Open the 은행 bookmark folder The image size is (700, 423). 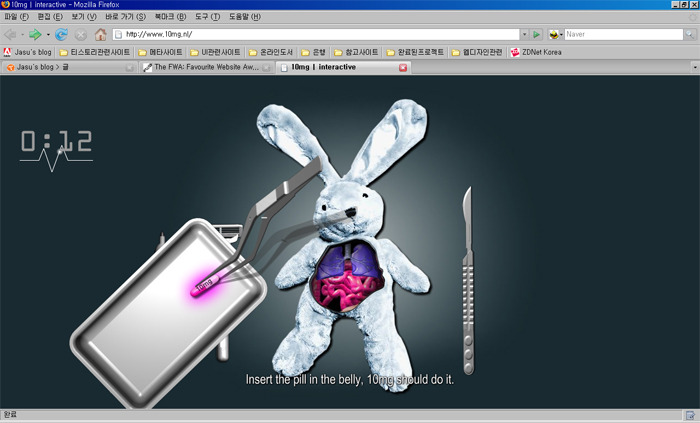(313, 52)
